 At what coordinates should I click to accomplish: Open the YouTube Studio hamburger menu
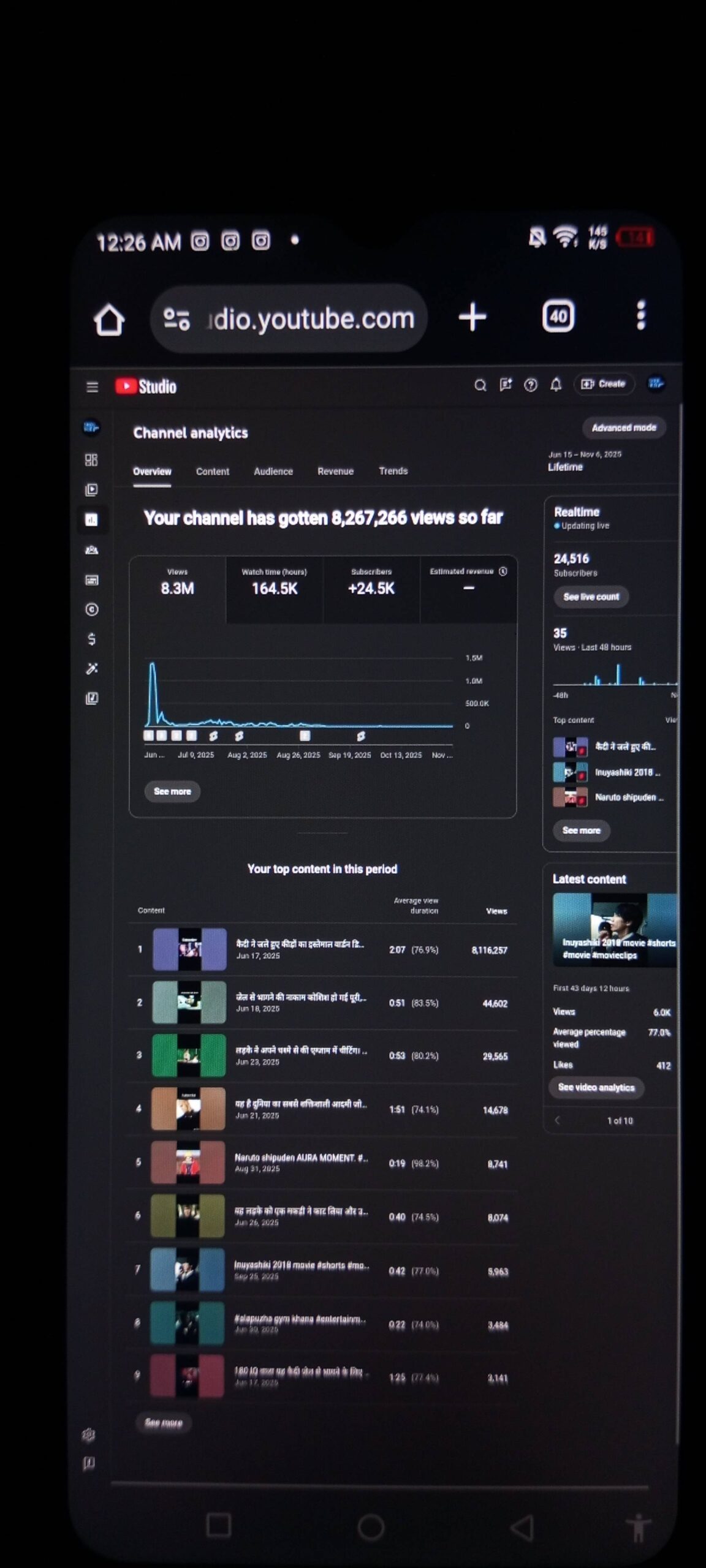pyautogui.click(x=92, y=386)
